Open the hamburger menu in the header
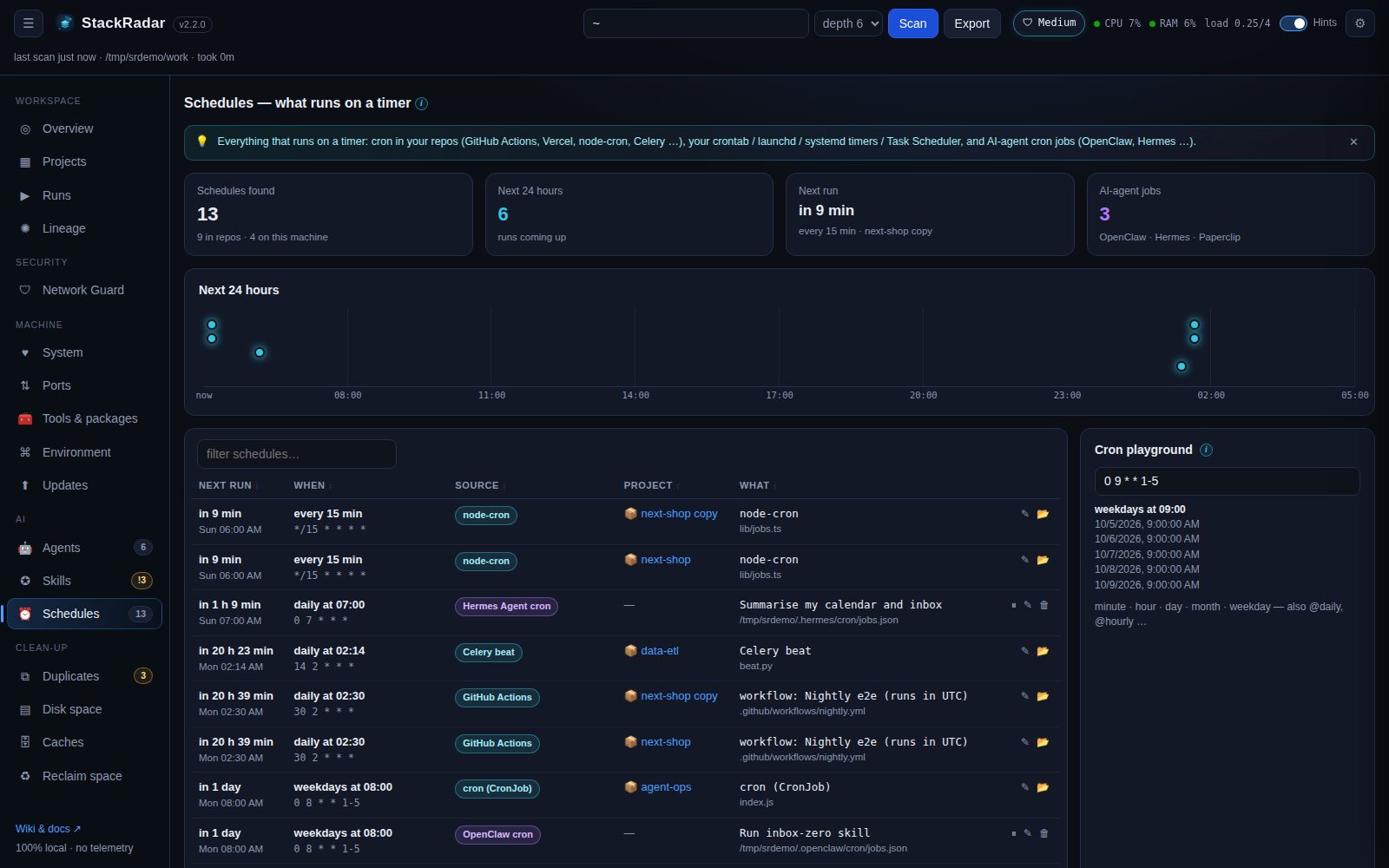The image size is (1389, 868). click(28, 23)
